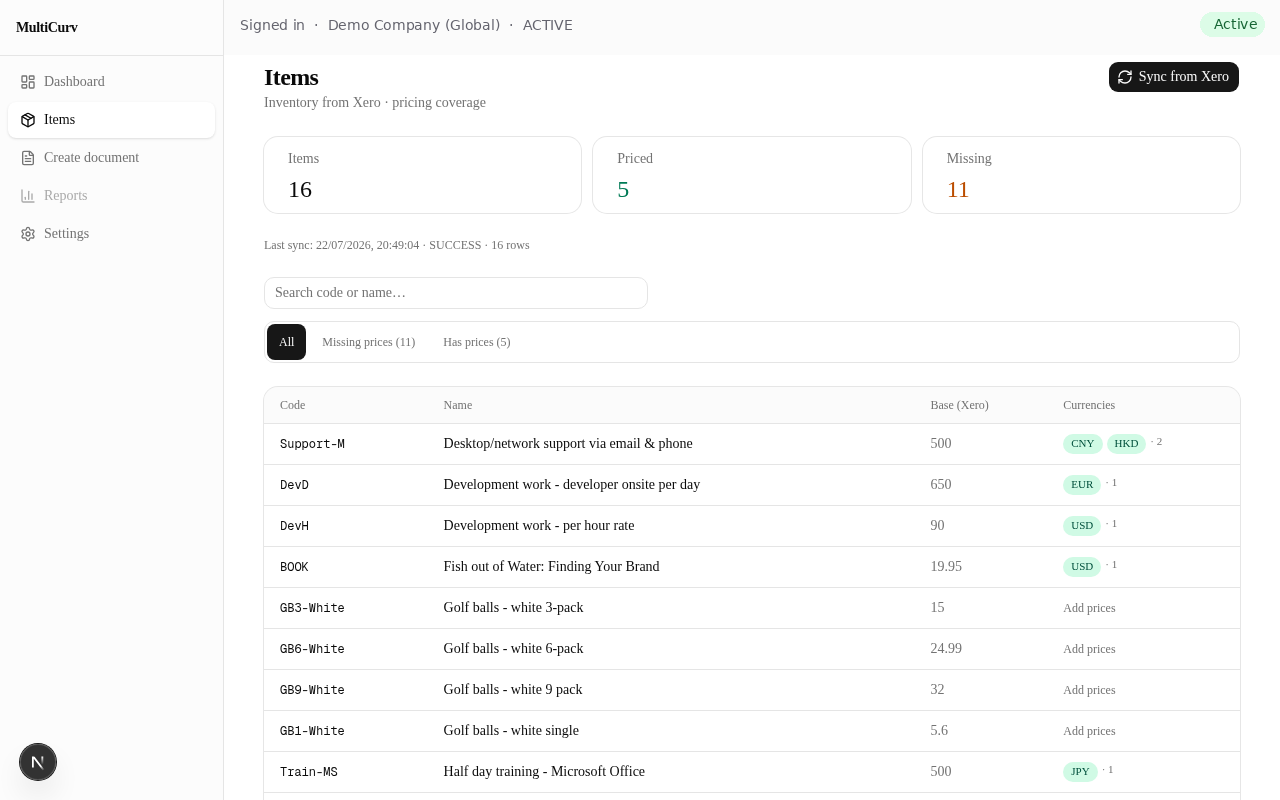The width and height of the screenshot is (1280, 800).
Task: Click the Base (Xero) column header
Action: pos(959,405)
